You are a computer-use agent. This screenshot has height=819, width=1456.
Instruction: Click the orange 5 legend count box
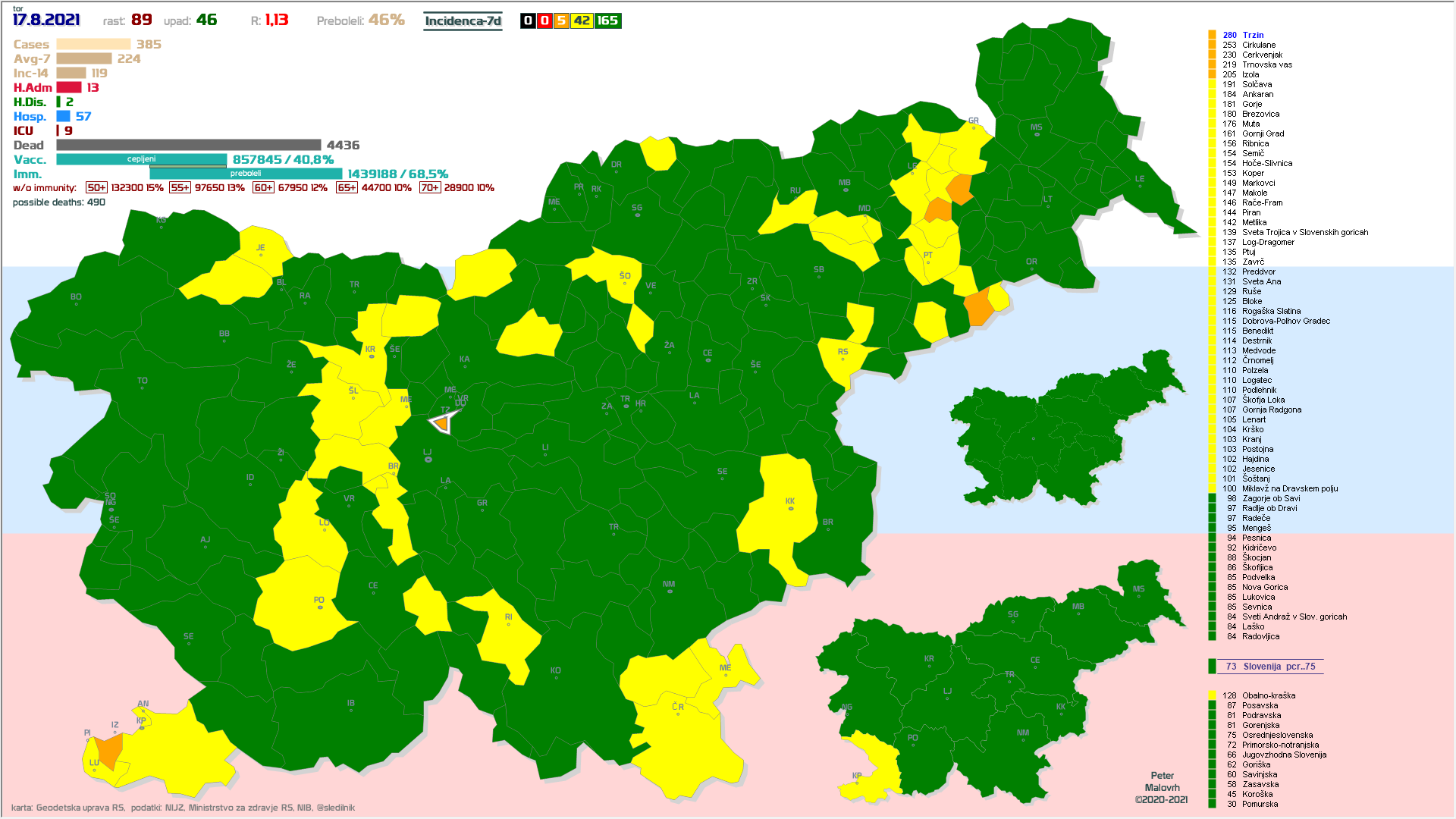(561, 20)
